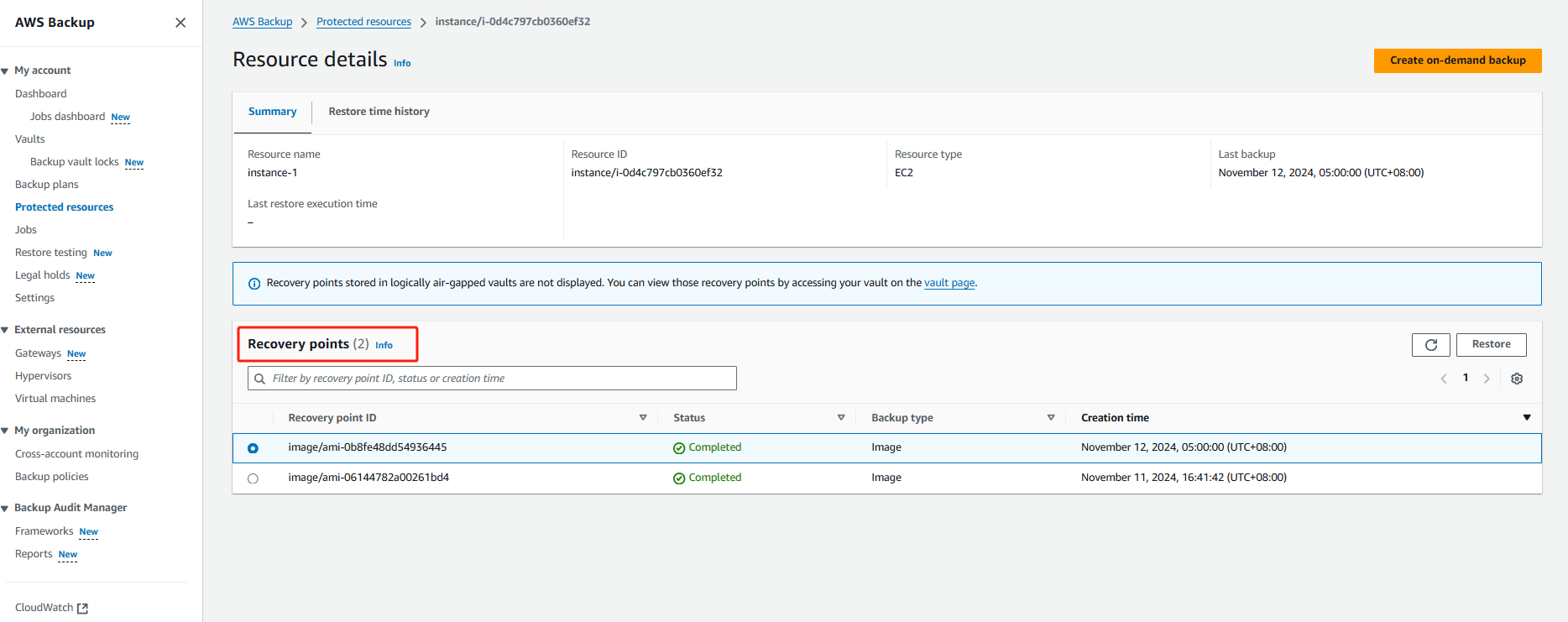Screen dimensions: 1568x622
Task: Open Reports in the sidebar
Action: [34, 554]
